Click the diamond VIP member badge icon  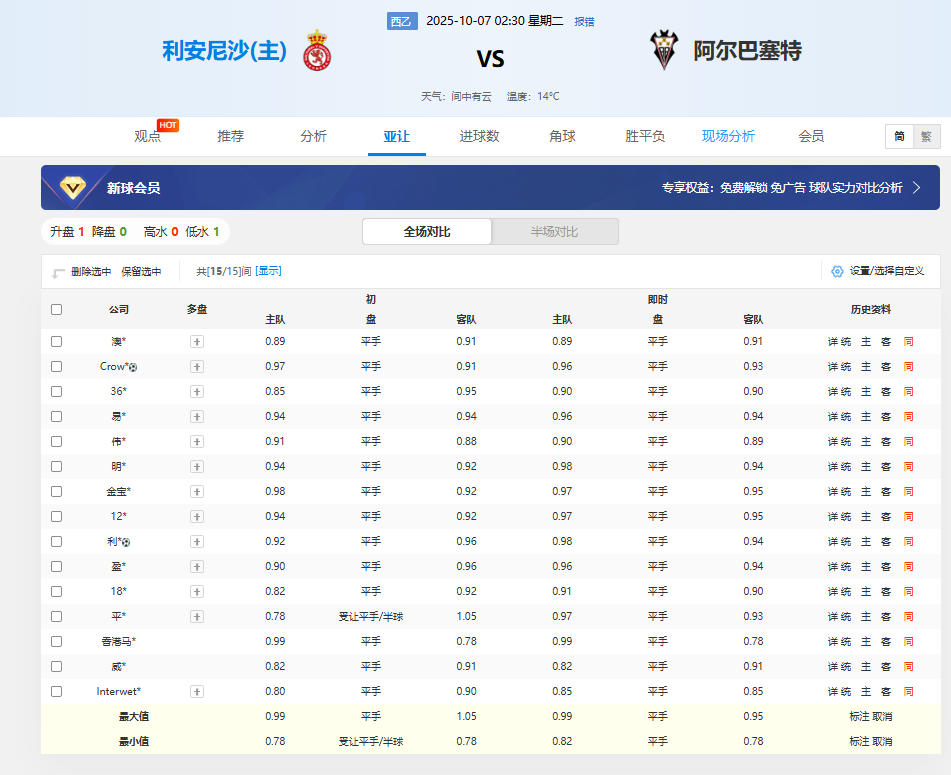73,187
